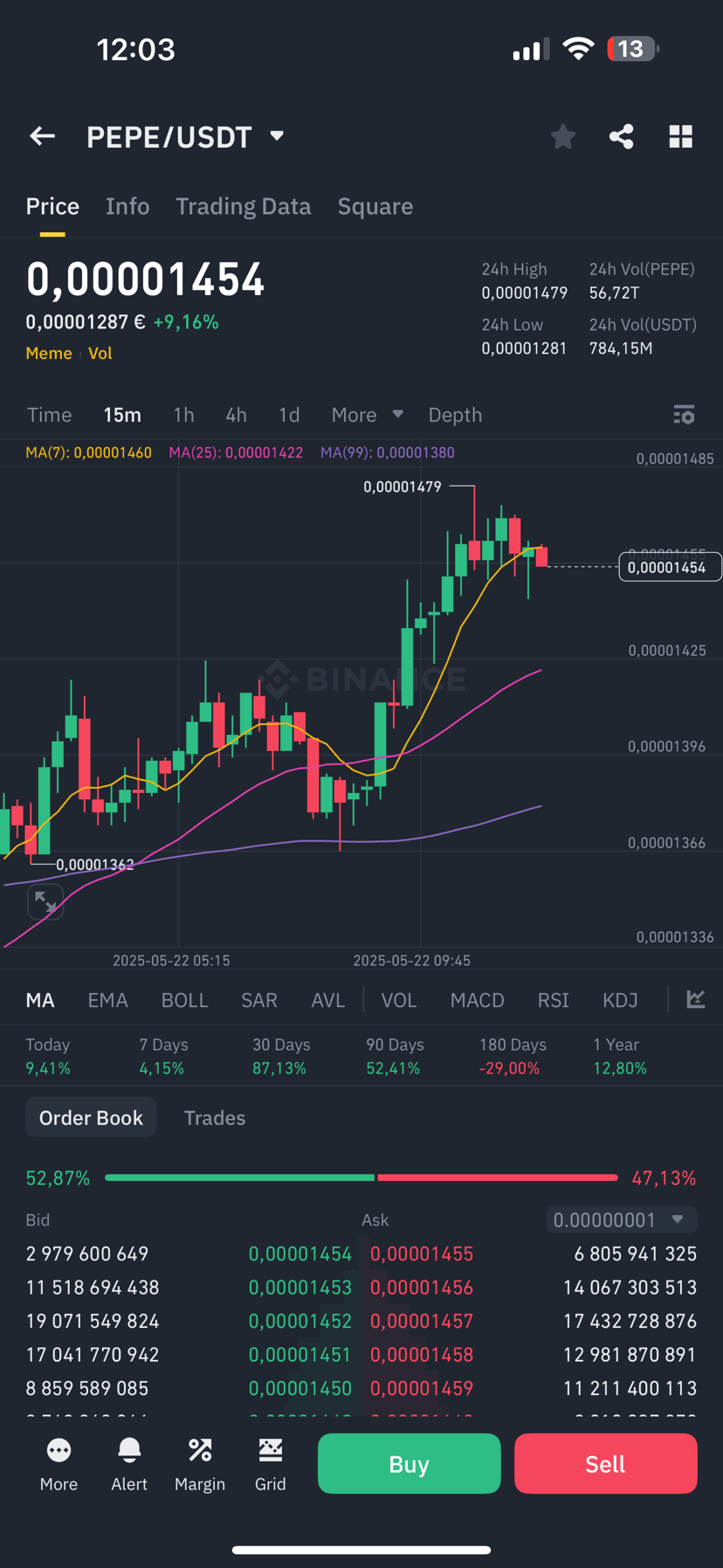Switch chart to 4h interval

point(236,415)
